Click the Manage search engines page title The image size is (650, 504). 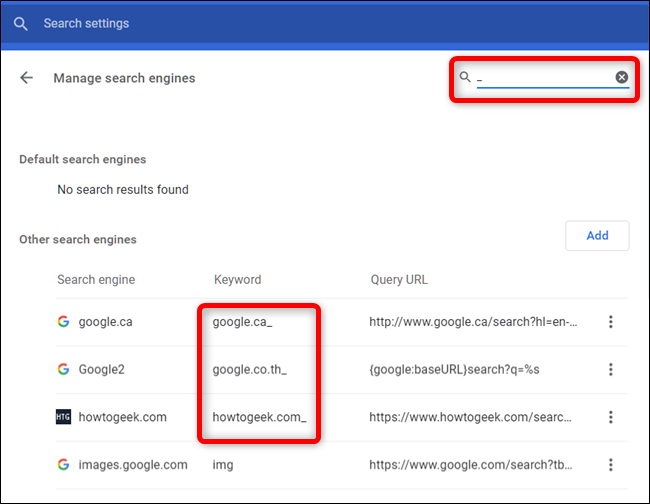(124, 78)
